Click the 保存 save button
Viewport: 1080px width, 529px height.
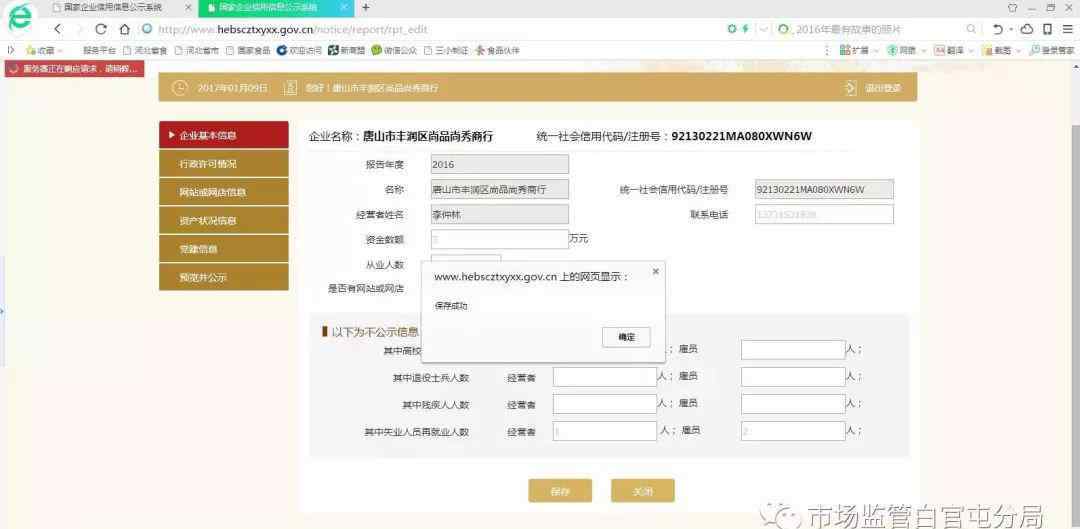560,491
